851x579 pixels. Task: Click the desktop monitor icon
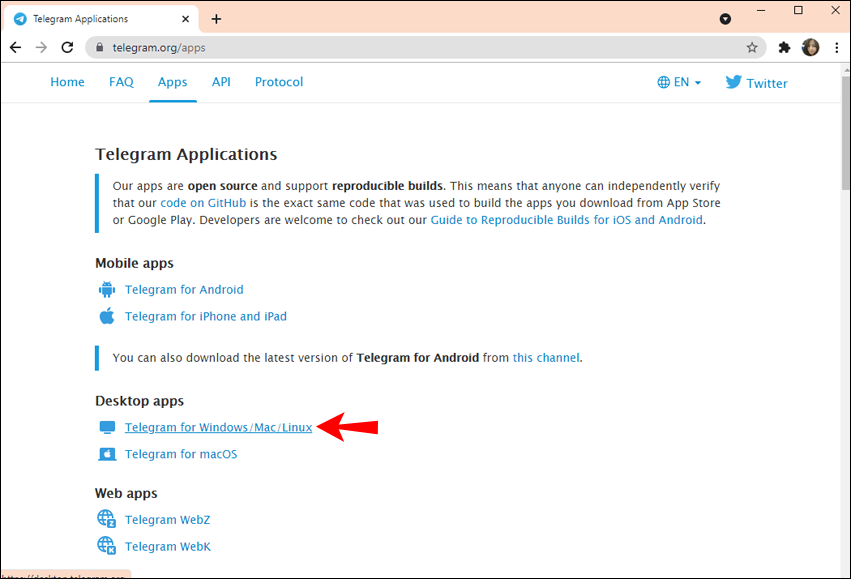(107, 427)
